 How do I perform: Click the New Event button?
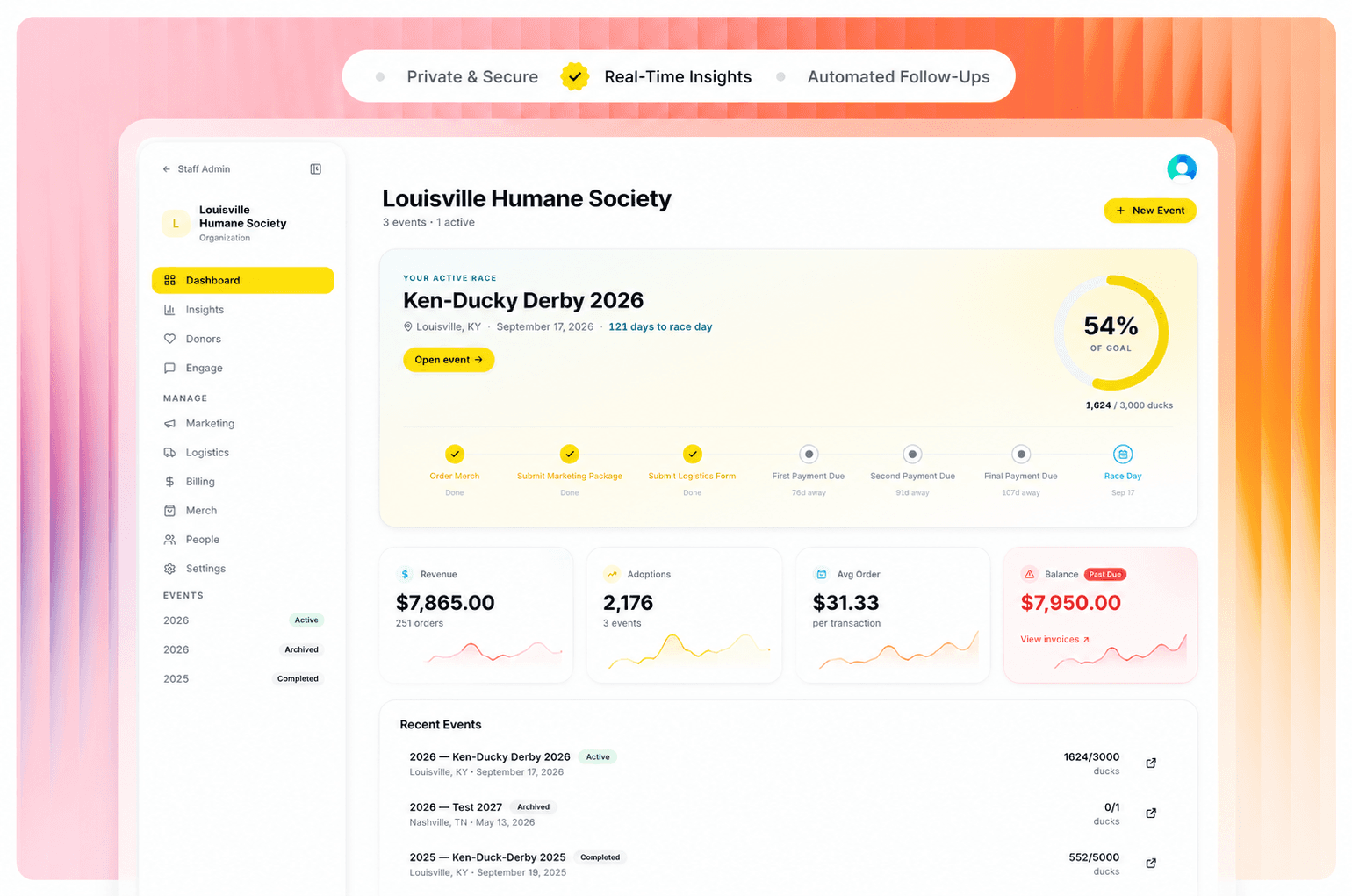(1150, 211)
